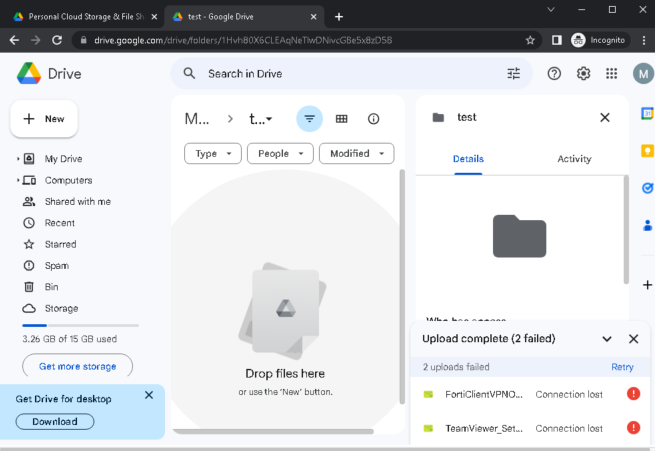655x451 pixels.
Task: Open Google Tasks side panel icon
Action: coord(647,187)
